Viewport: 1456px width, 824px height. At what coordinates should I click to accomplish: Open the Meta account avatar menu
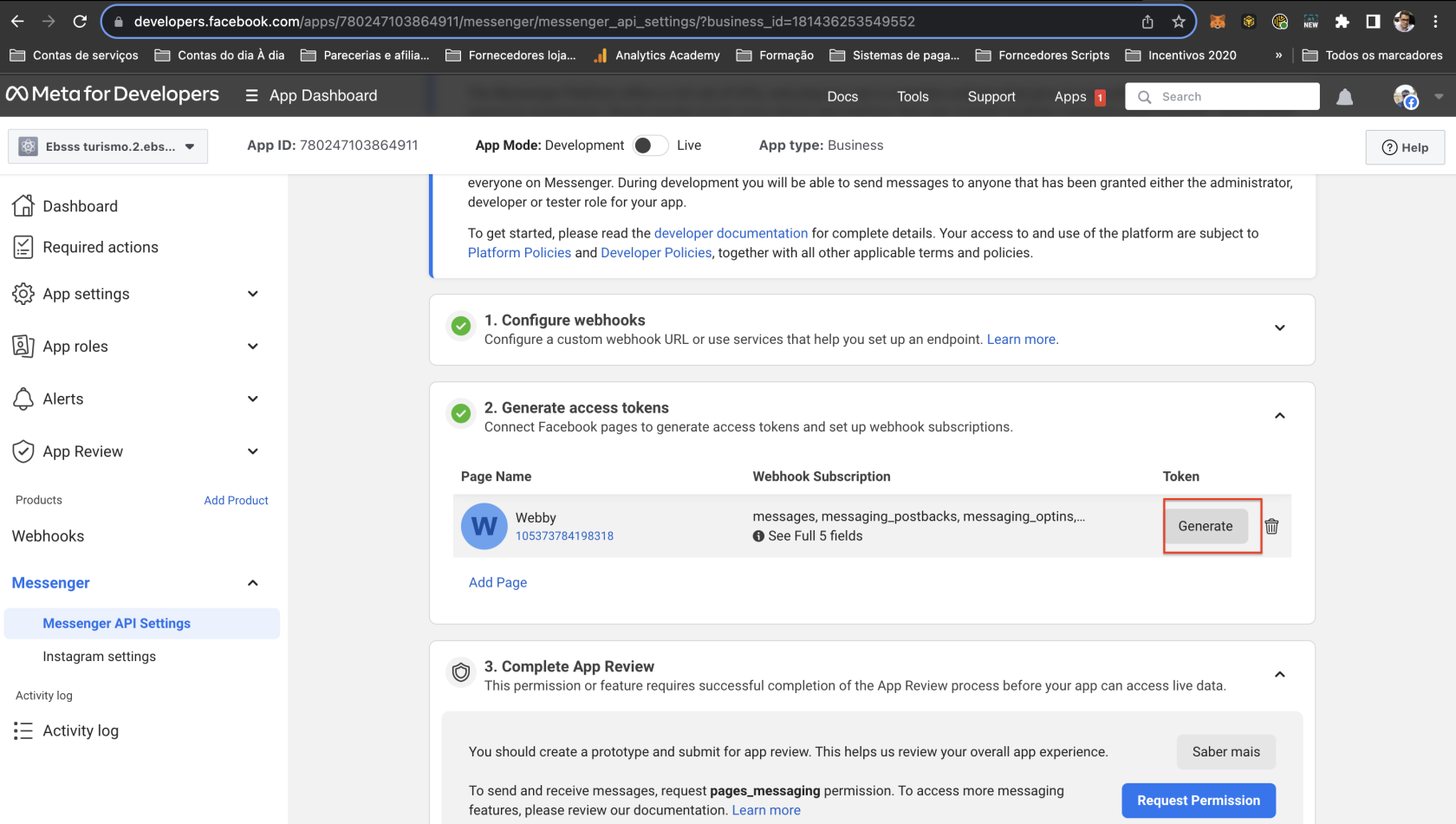[x=1405, y=96]
